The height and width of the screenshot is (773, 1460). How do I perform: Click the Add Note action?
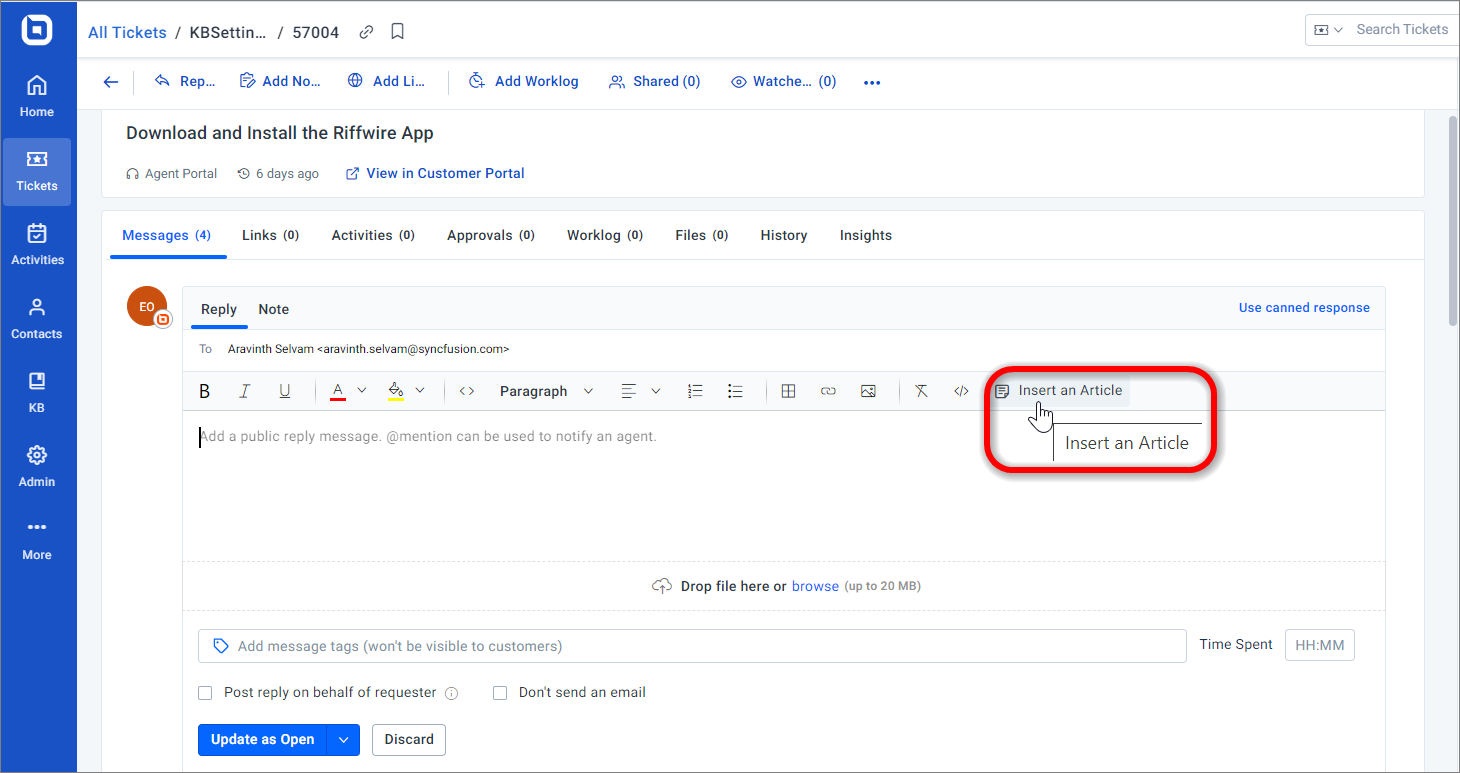pyautogui.click(x=280, y=82)
